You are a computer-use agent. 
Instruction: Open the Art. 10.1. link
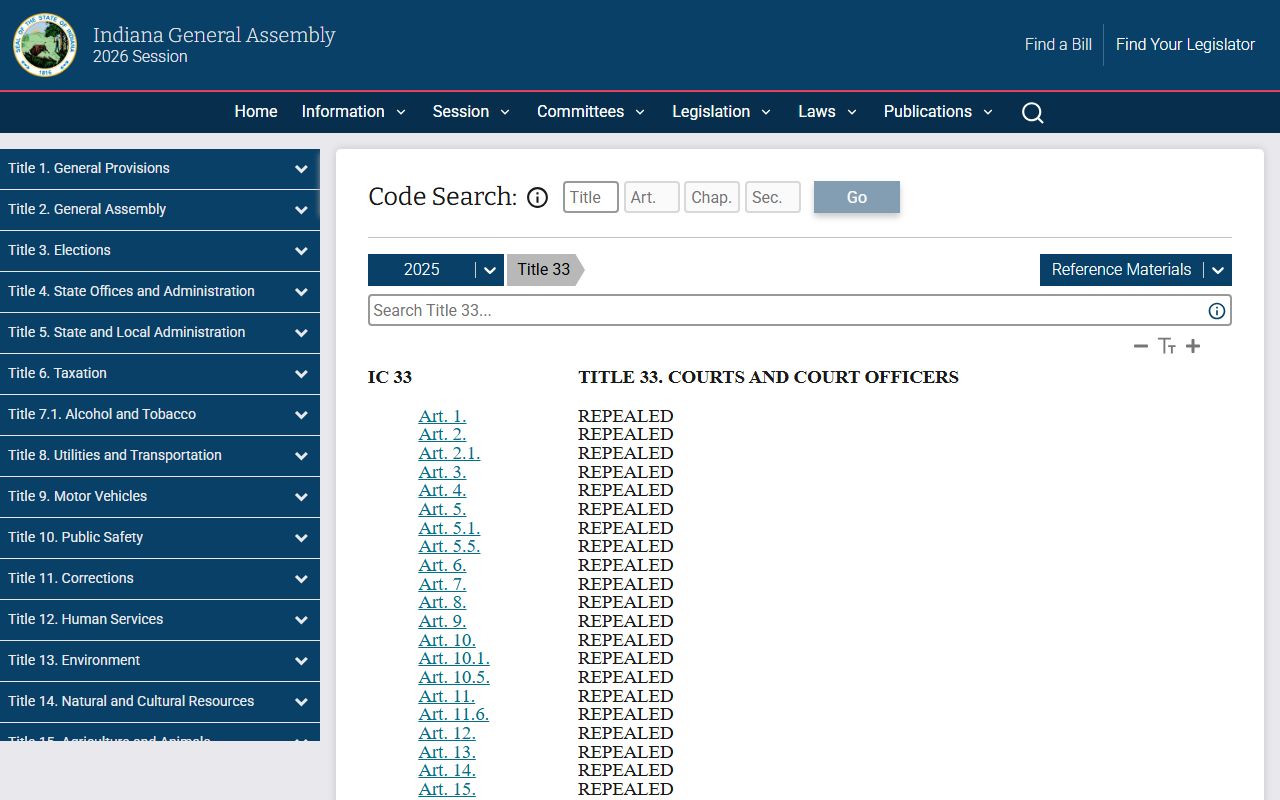pyautogui.click(x=454, y=658)
